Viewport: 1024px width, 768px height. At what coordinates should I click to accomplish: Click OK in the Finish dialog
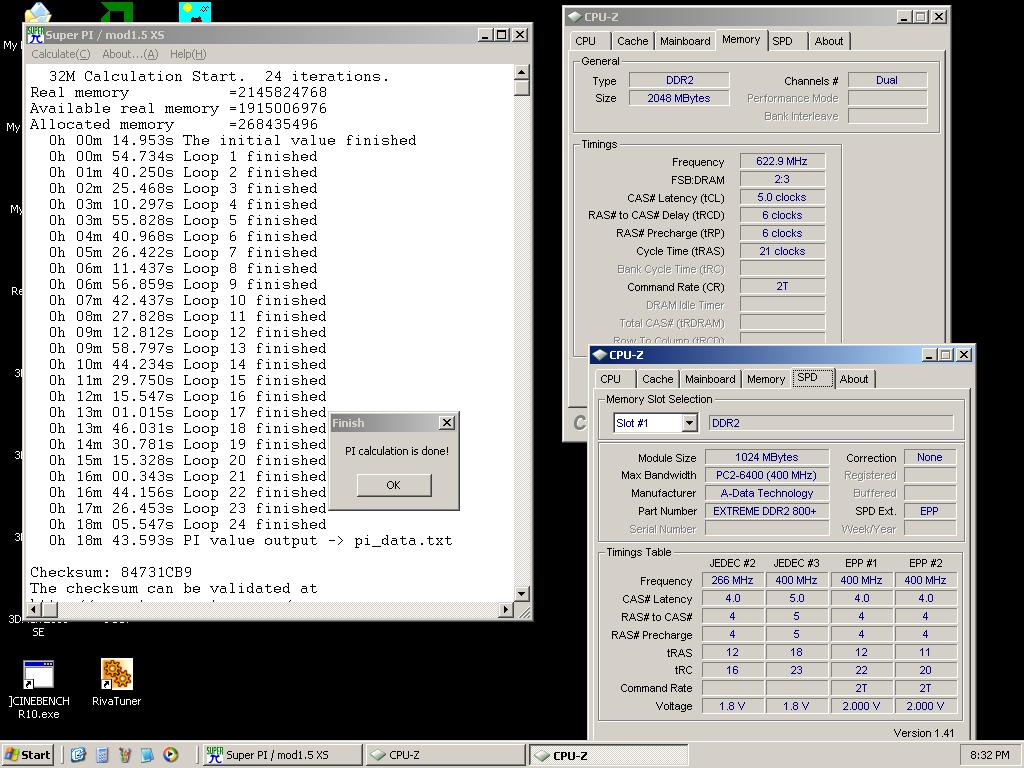tap(394, 485)
